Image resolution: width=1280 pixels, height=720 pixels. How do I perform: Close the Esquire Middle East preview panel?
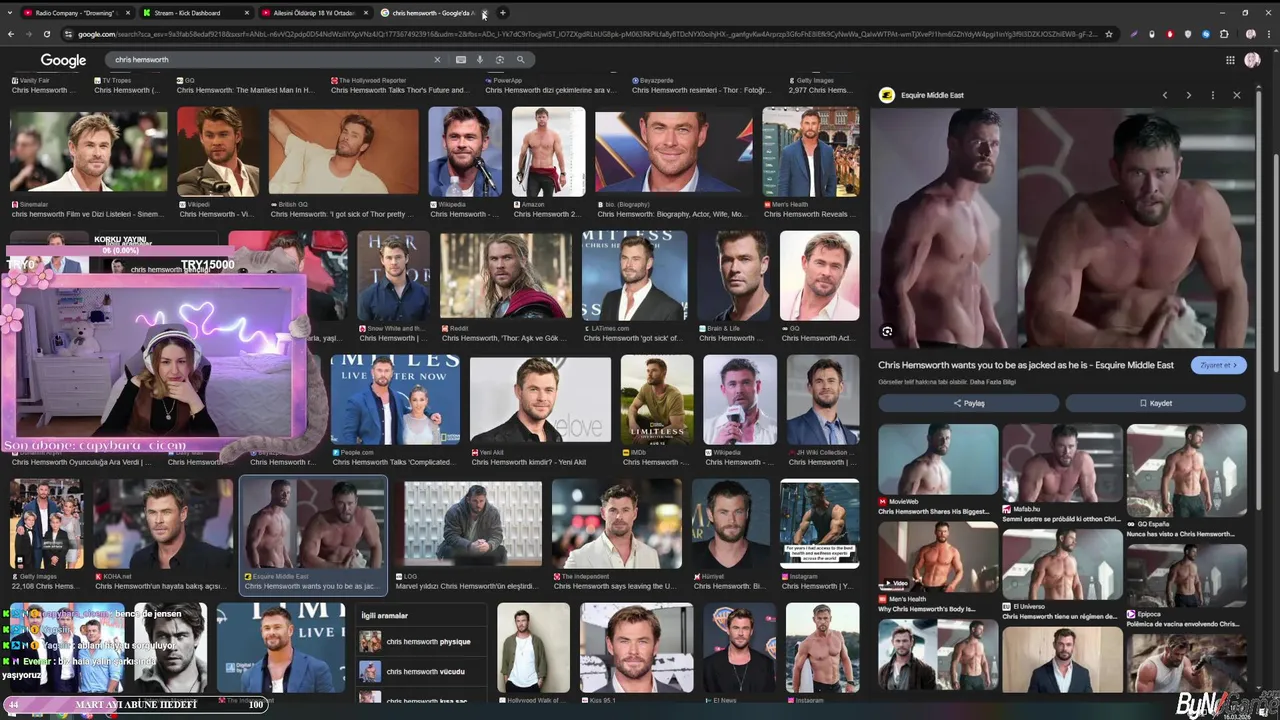point(1236,95)
